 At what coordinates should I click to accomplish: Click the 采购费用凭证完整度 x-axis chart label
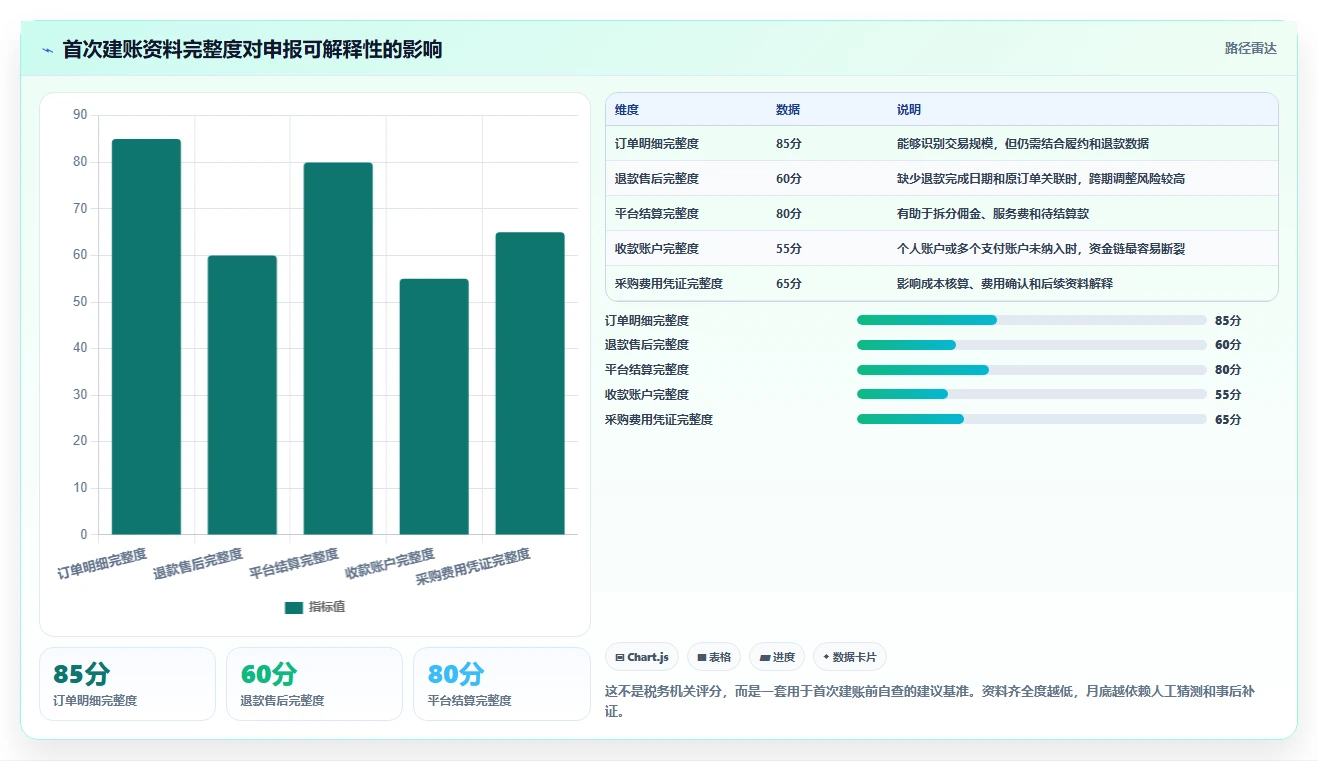pyautogui.click(x=473, y=567)
